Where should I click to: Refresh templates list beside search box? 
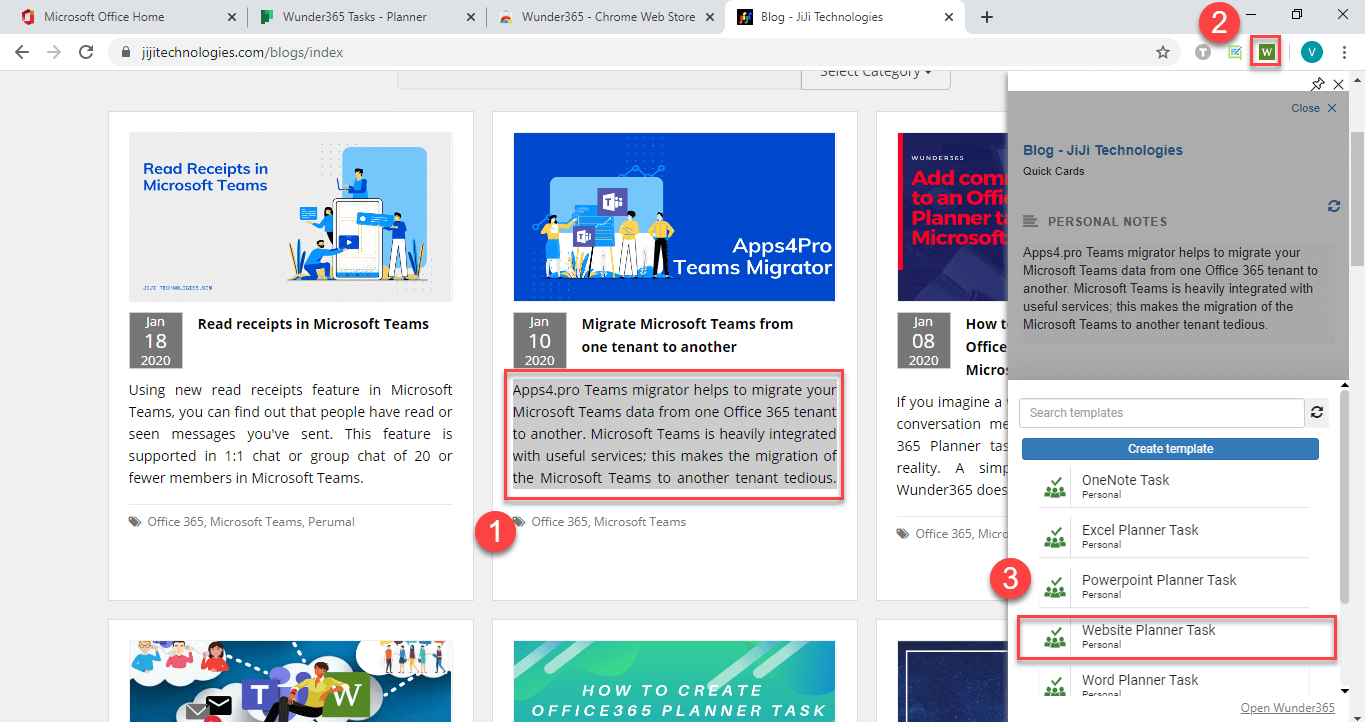click(x=1318, y=413)
